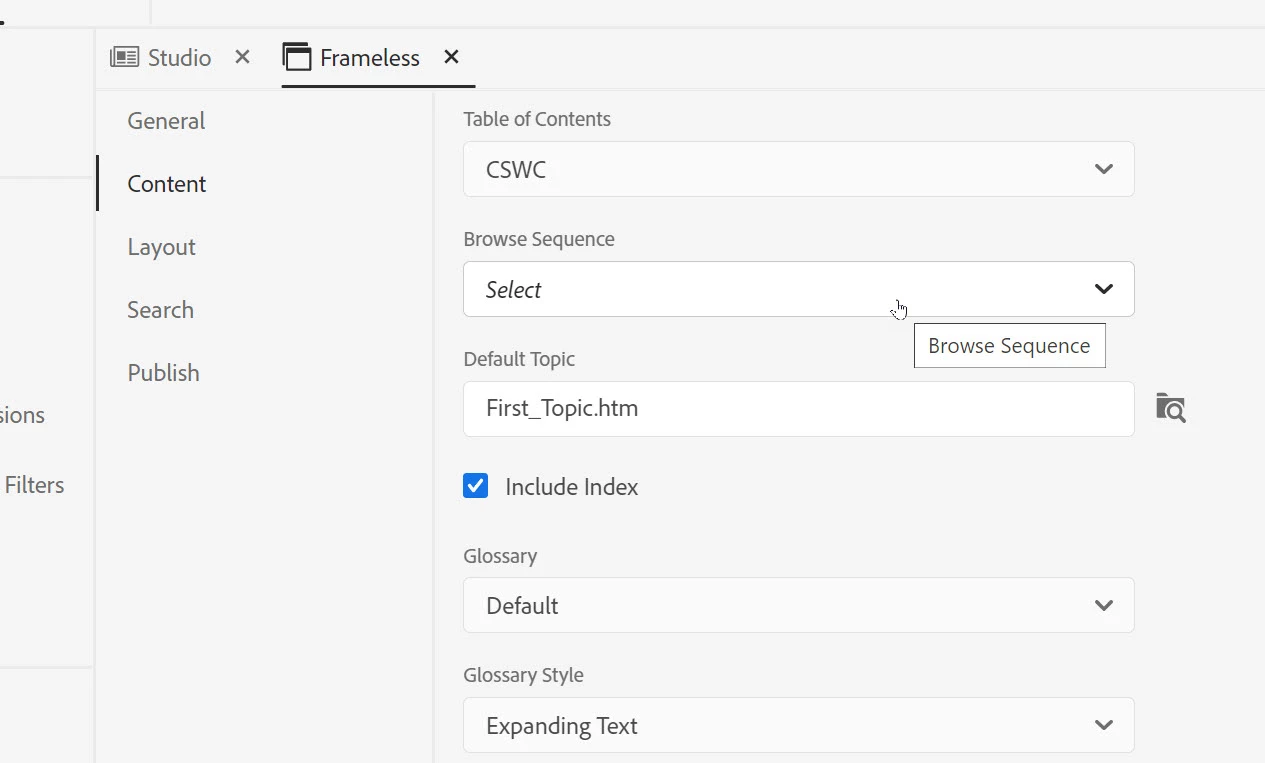Click the Default Topic input field
Viewport: 1265px width, 763px height.
(x=798, y=408)
